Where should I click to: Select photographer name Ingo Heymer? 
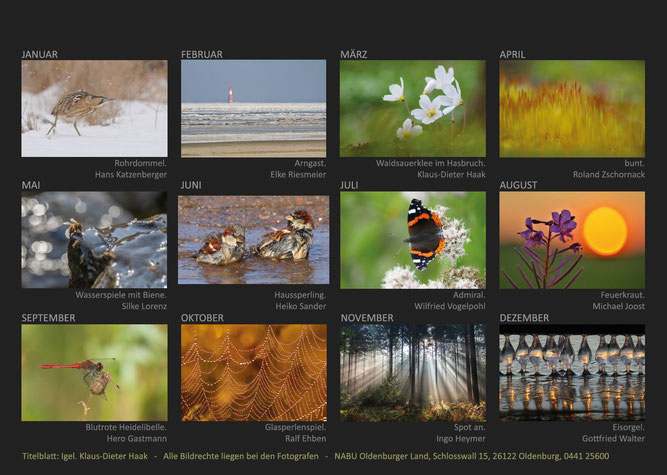(x=461, y=438)
